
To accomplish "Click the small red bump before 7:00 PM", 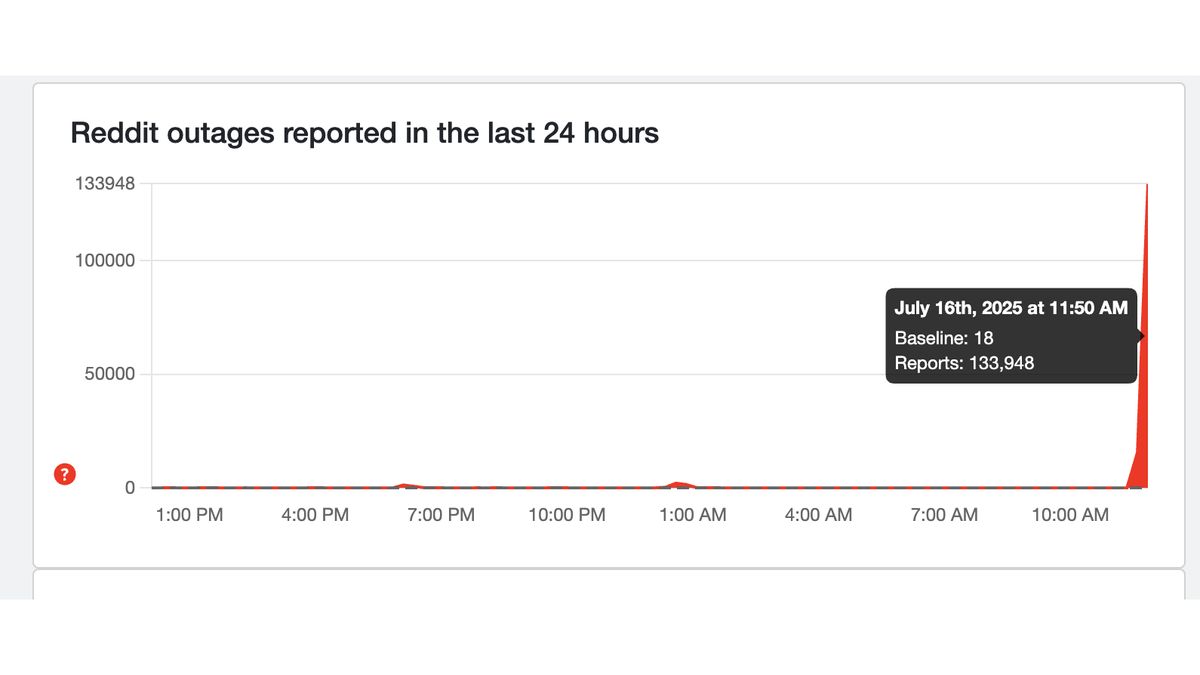I will coord(403,485).
